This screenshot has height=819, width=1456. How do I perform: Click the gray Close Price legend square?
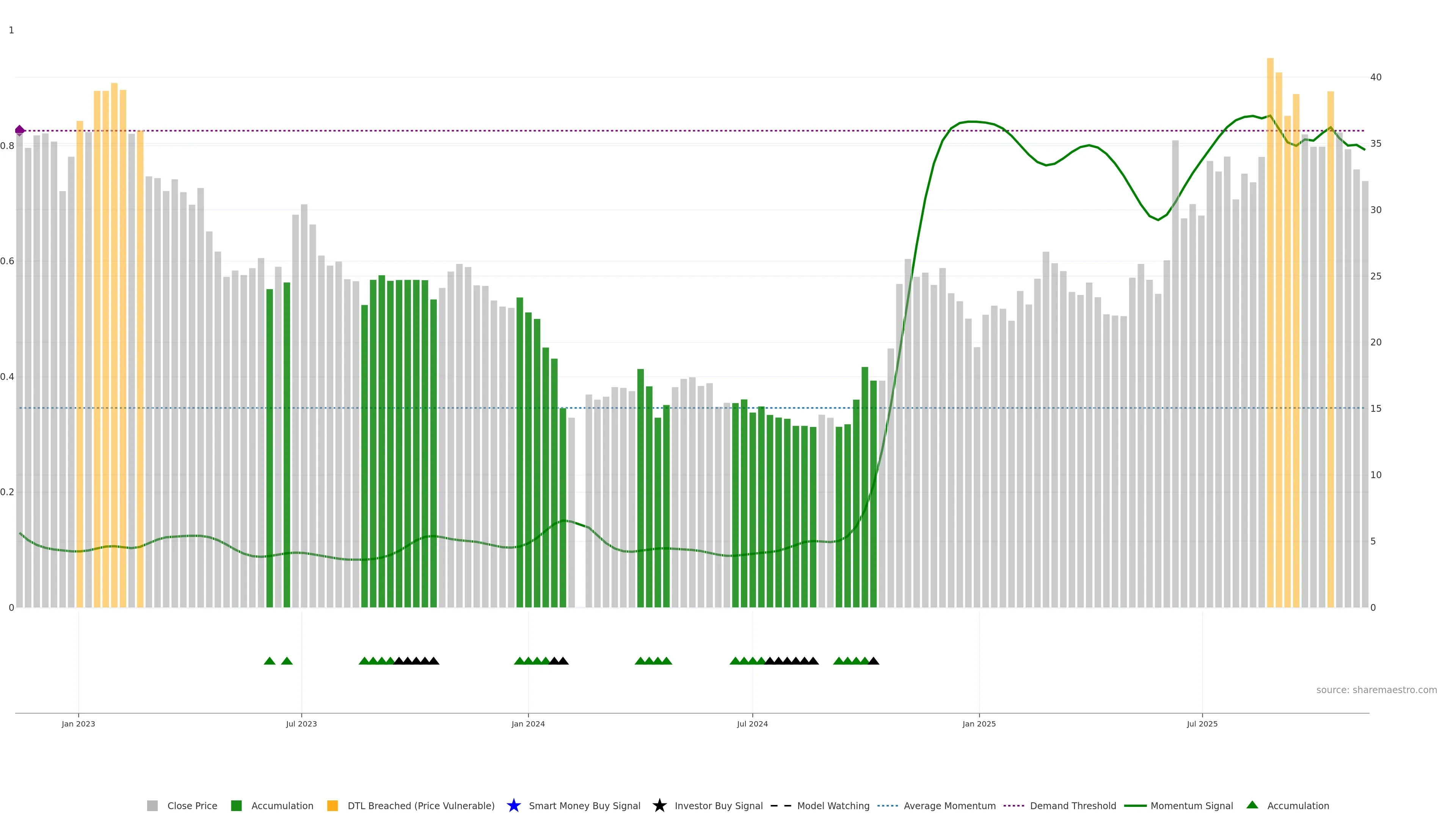tap(152, 805)
